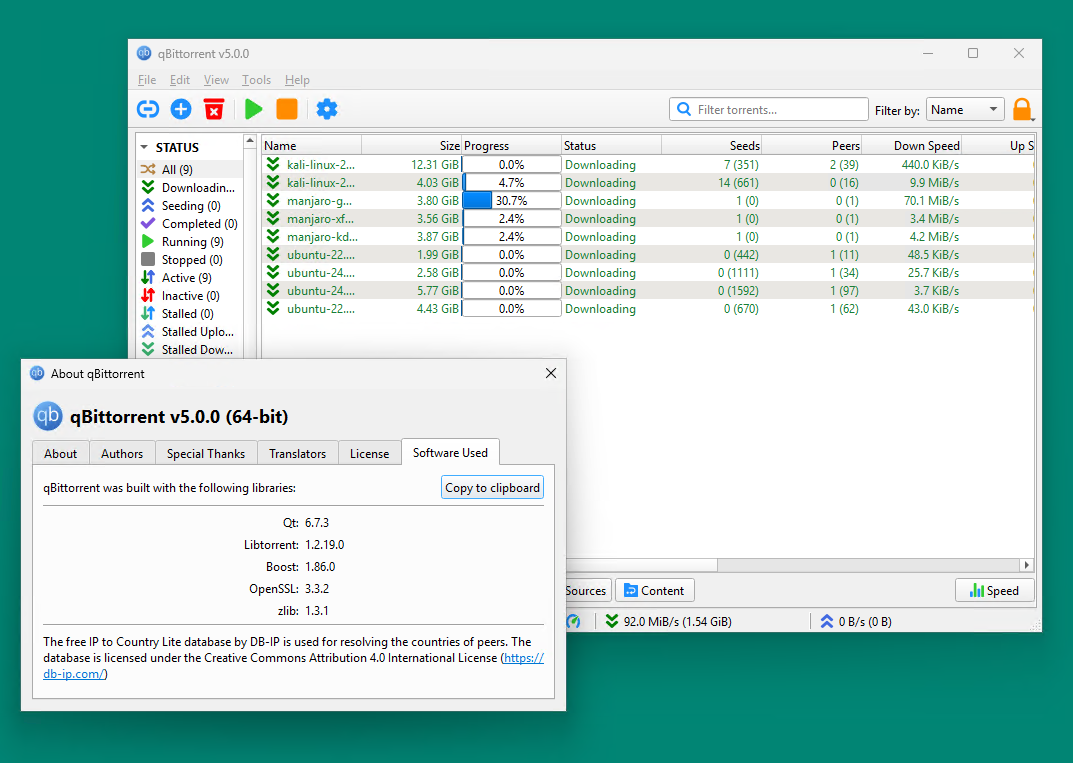Viewport: 1073px width, 763px height.
Task: Click the 4.7% progress bar of kali-linux torrent
Action: (512, 183)
